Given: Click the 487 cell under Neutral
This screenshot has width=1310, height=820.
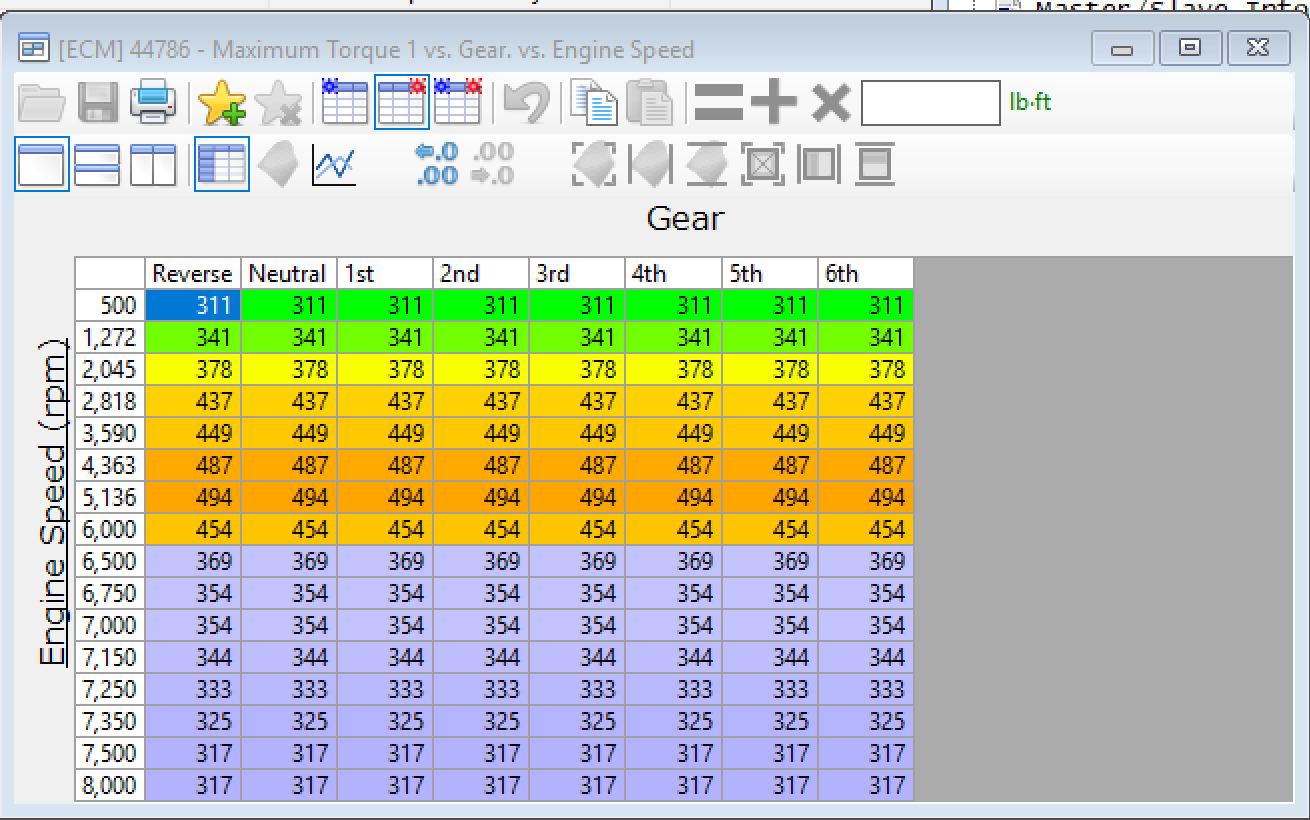Looking at the screenshot, I should pos(289,465).
